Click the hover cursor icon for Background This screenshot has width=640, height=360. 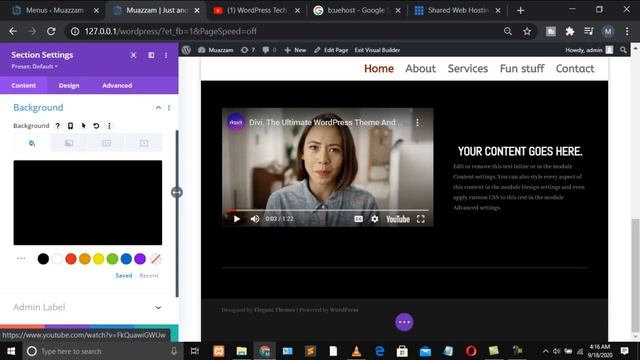[84, 126]
